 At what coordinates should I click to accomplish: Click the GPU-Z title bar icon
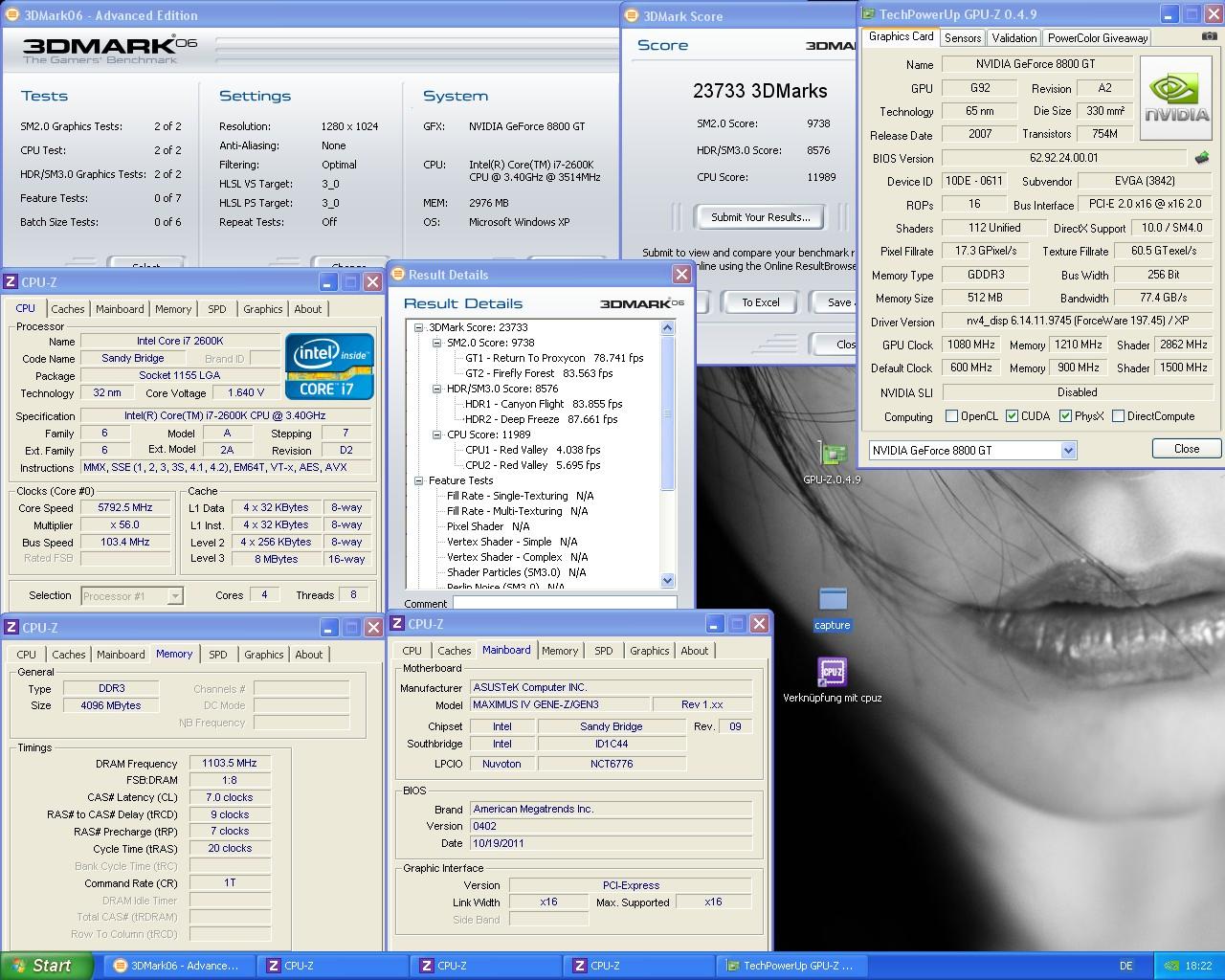[x=868, y=13]
